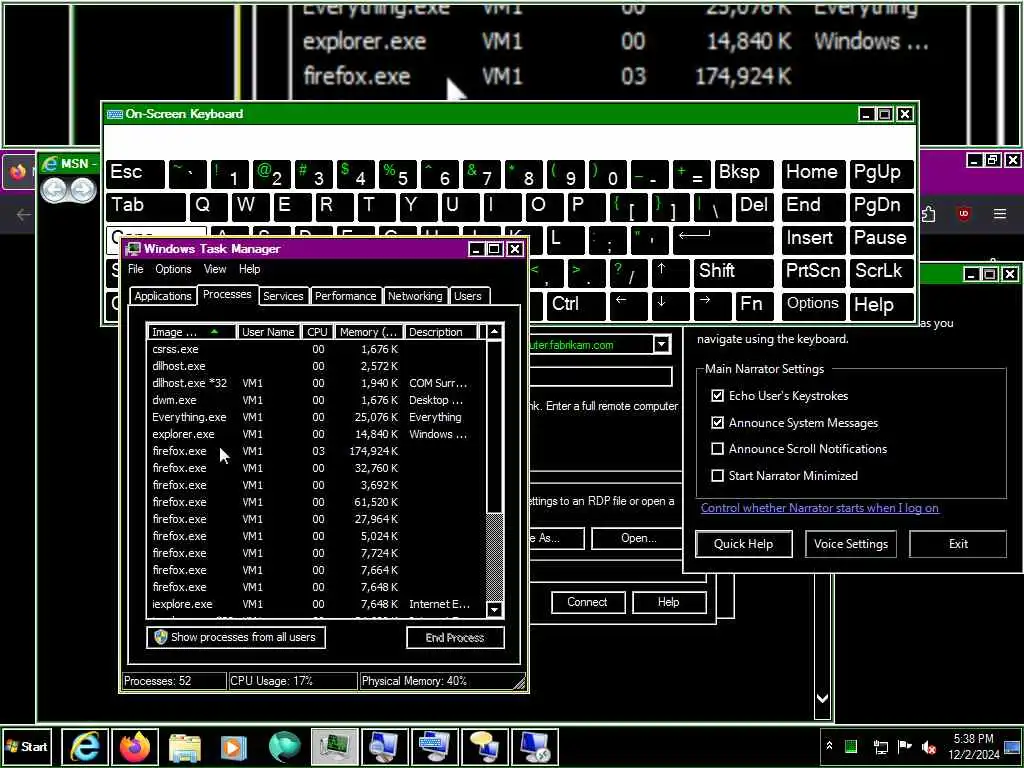Switch to Magnifier taskbar button

[385, 746]
